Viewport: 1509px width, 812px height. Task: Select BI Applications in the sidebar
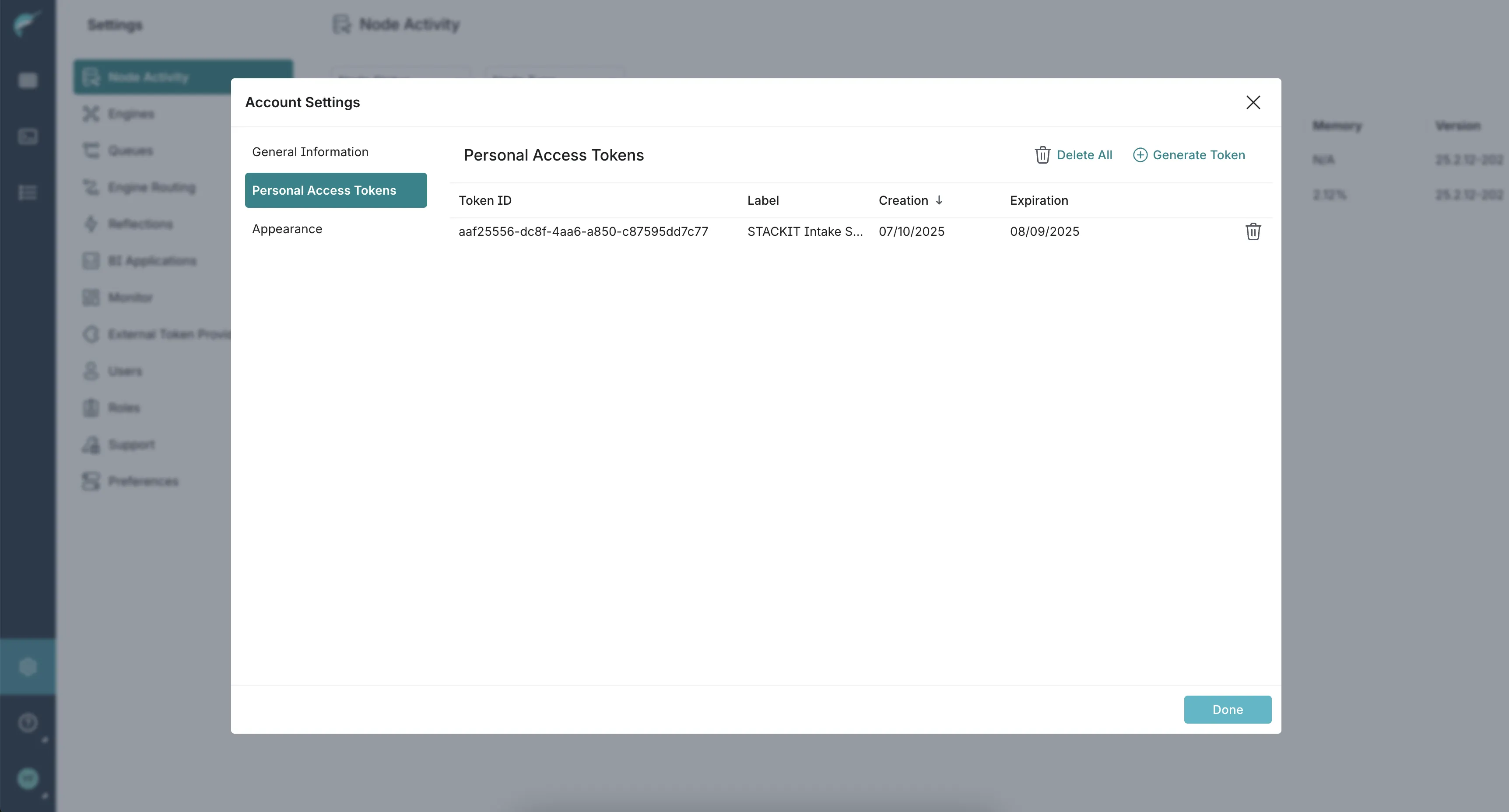click(x=152, y=260)
